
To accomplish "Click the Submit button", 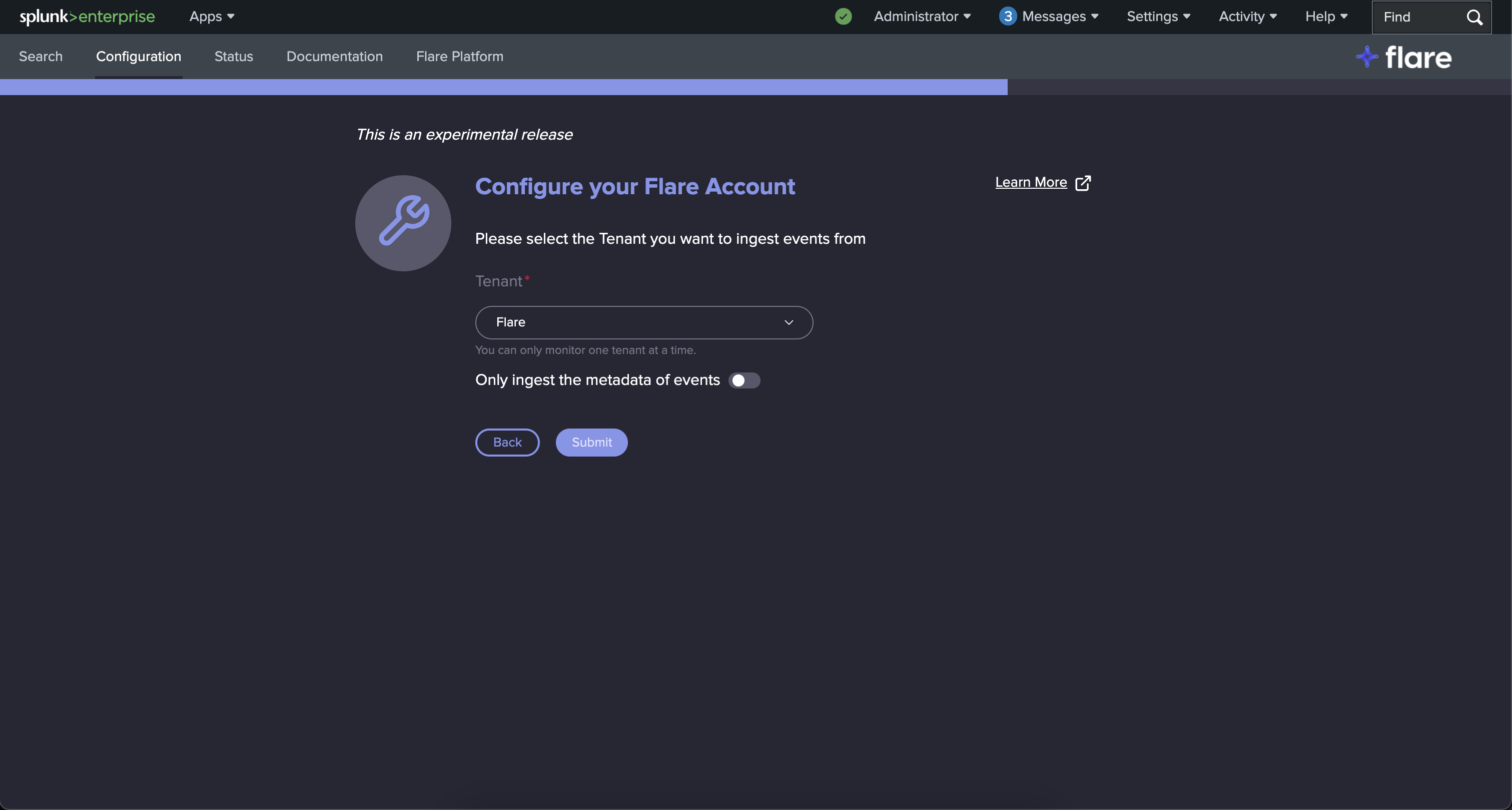I will coord(592,443).
